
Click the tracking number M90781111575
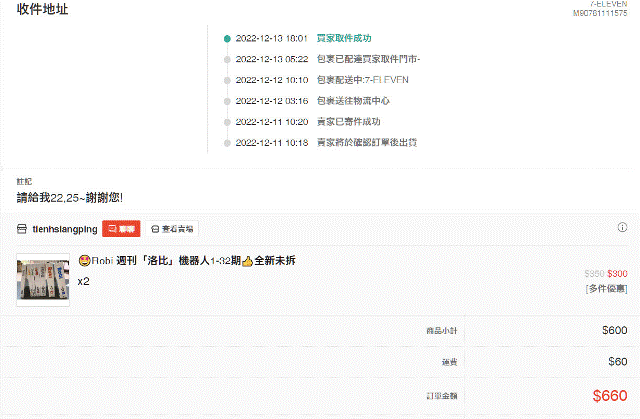point(599,14)
